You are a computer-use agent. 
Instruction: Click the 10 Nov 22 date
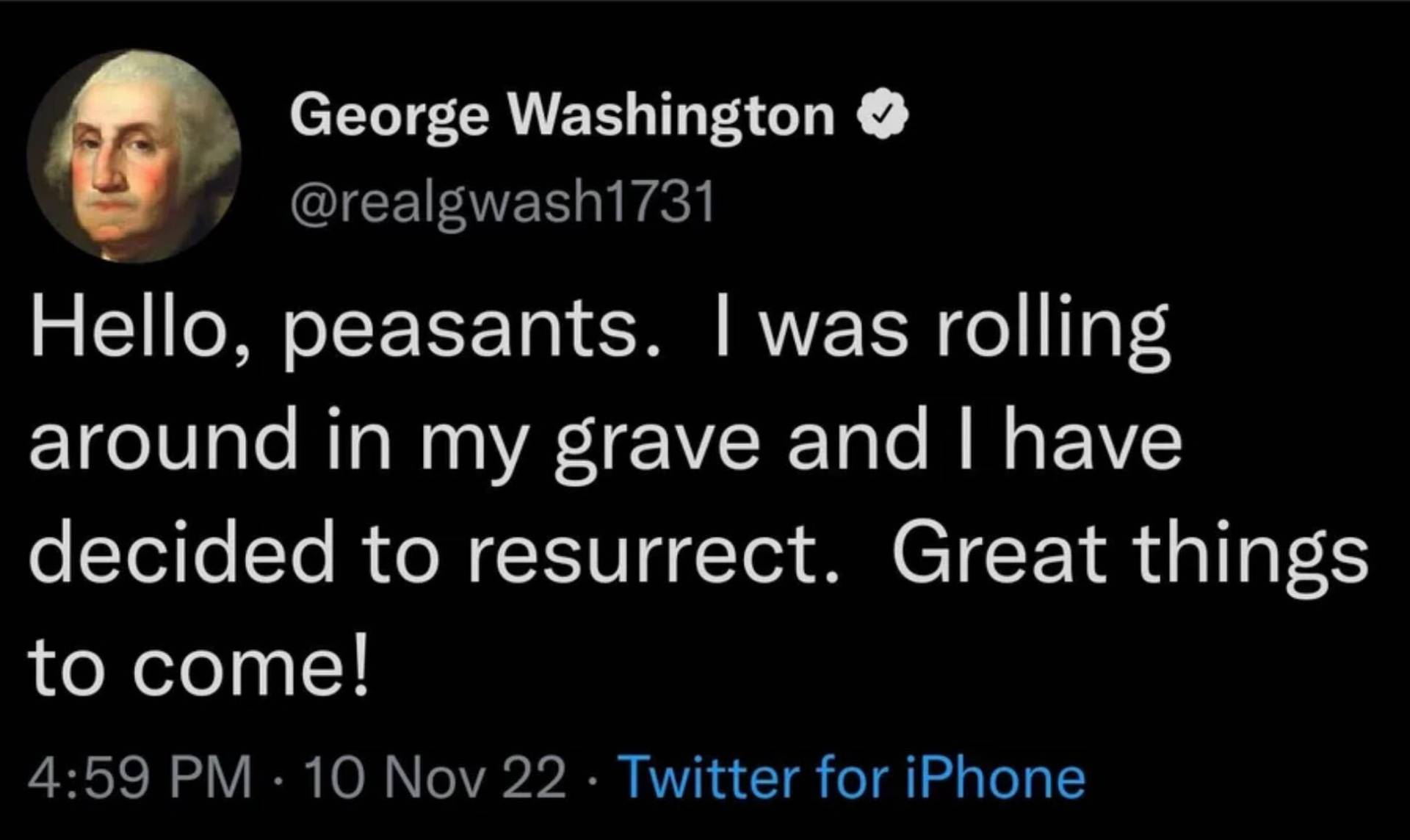435,778
